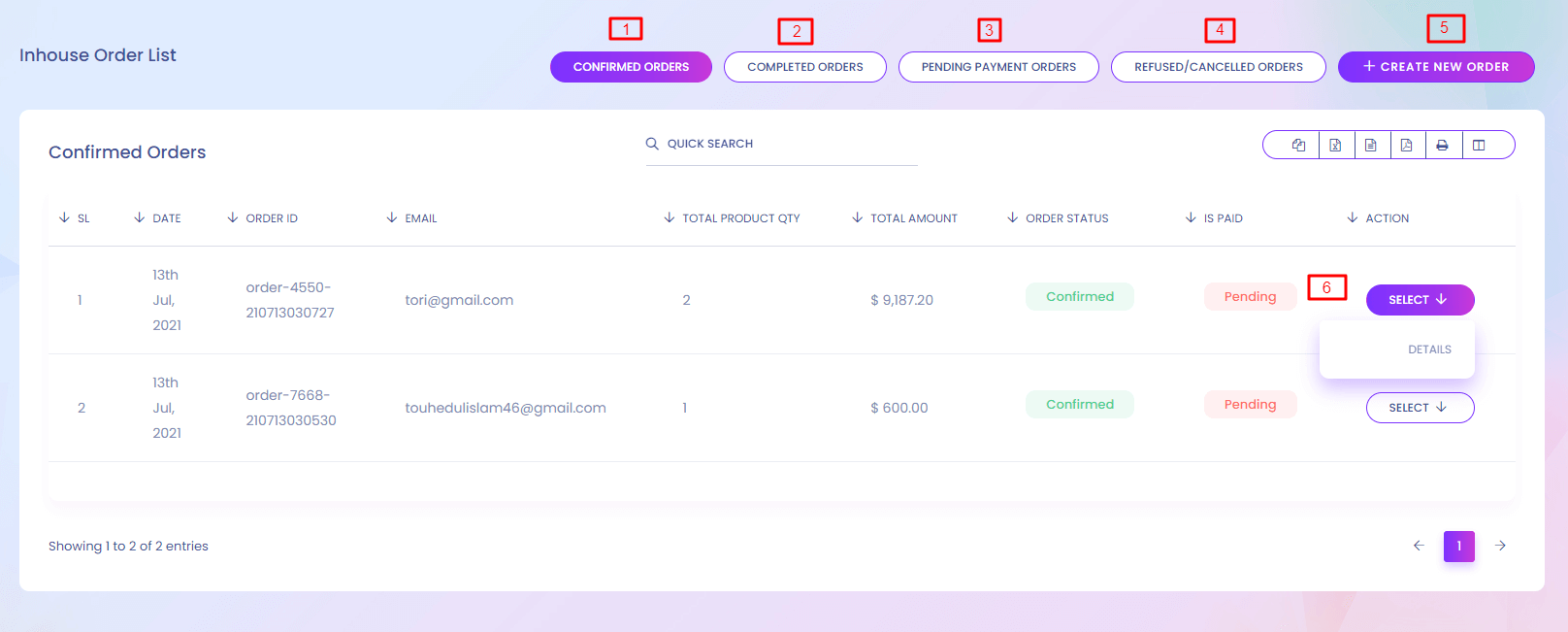Open Select dropdown for tori@gmail.com order
Viewport: 1568px width, 632px height.
coord(1420,300)
